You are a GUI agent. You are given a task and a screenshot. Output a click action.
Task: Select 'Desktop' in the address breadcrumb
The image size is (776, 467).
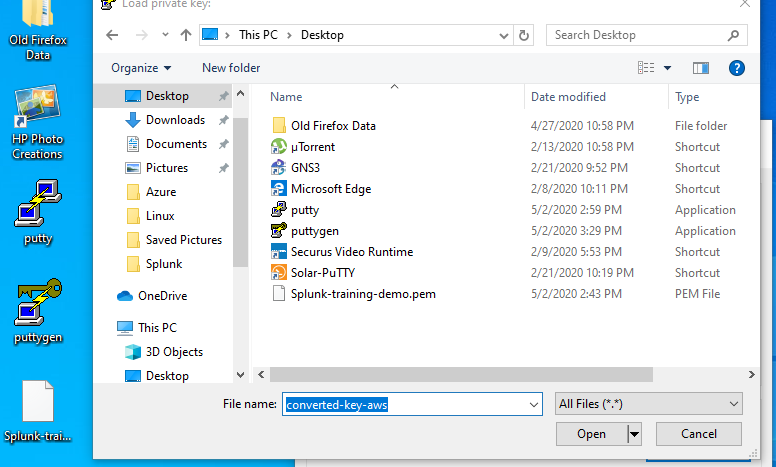click(x=322, y=35)
